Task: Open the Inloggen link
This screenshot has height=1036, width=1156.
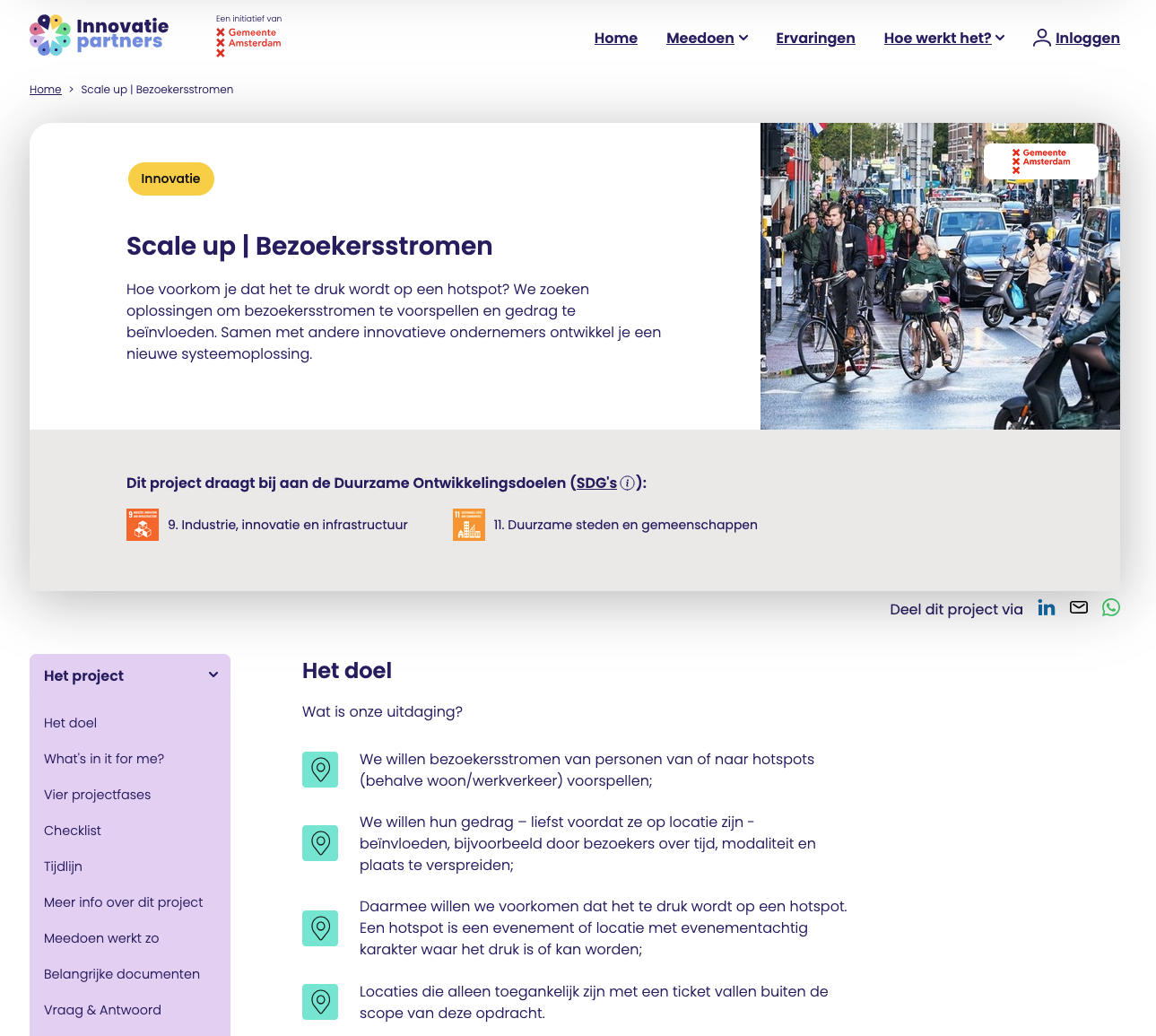Action: (x=1088, y=38)
